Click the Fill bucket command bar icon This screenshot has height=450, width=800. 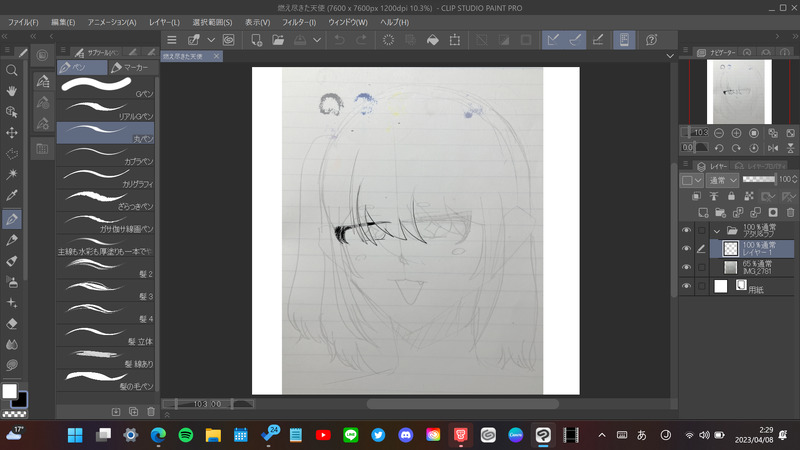tap(433, 40)
